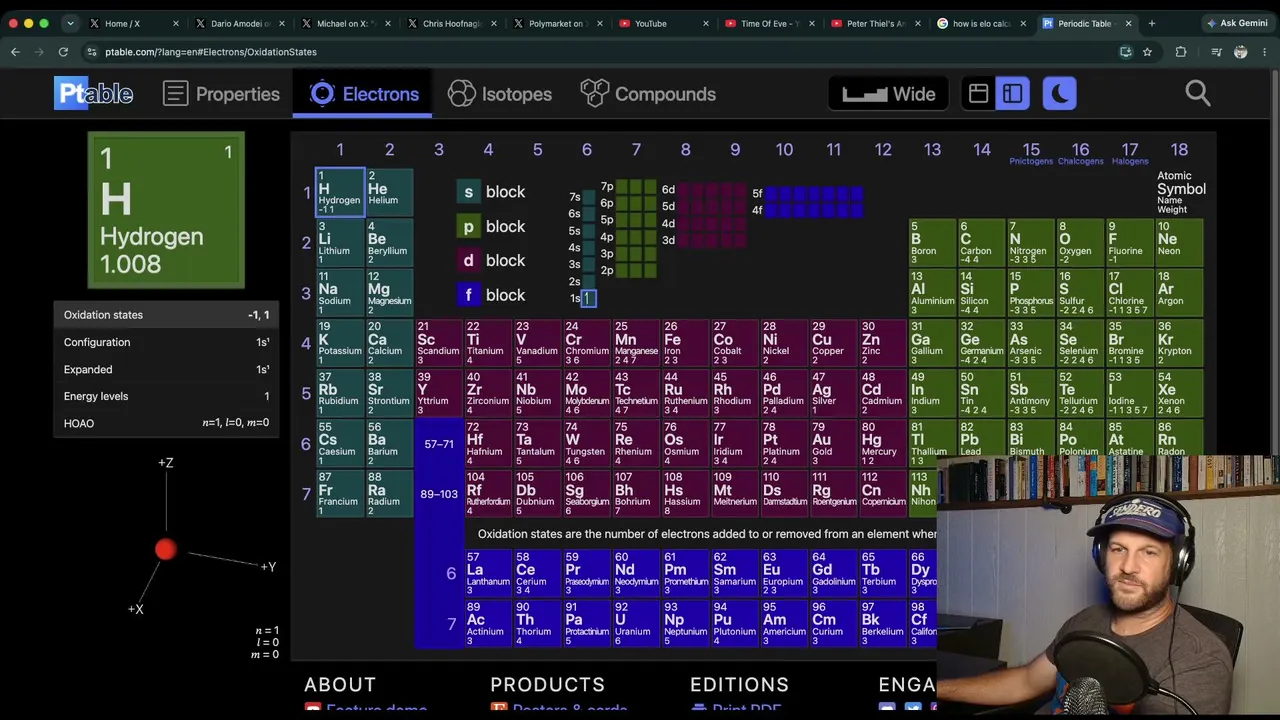Select the Oxidation states row
Viewport: 1280px width, 720px height.
click(x=166, y=315)
